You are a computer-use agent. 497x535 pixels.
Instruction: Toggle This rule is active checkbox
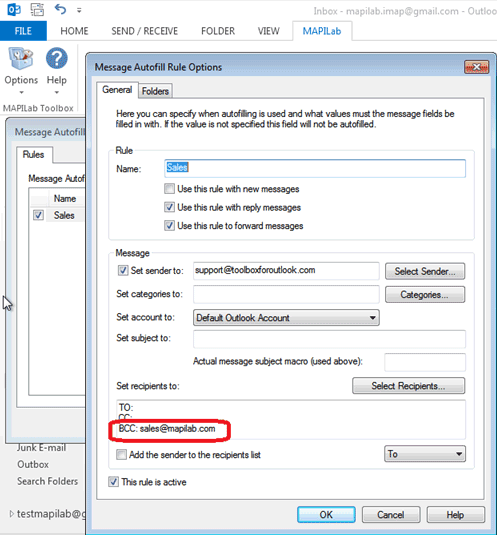113,482
